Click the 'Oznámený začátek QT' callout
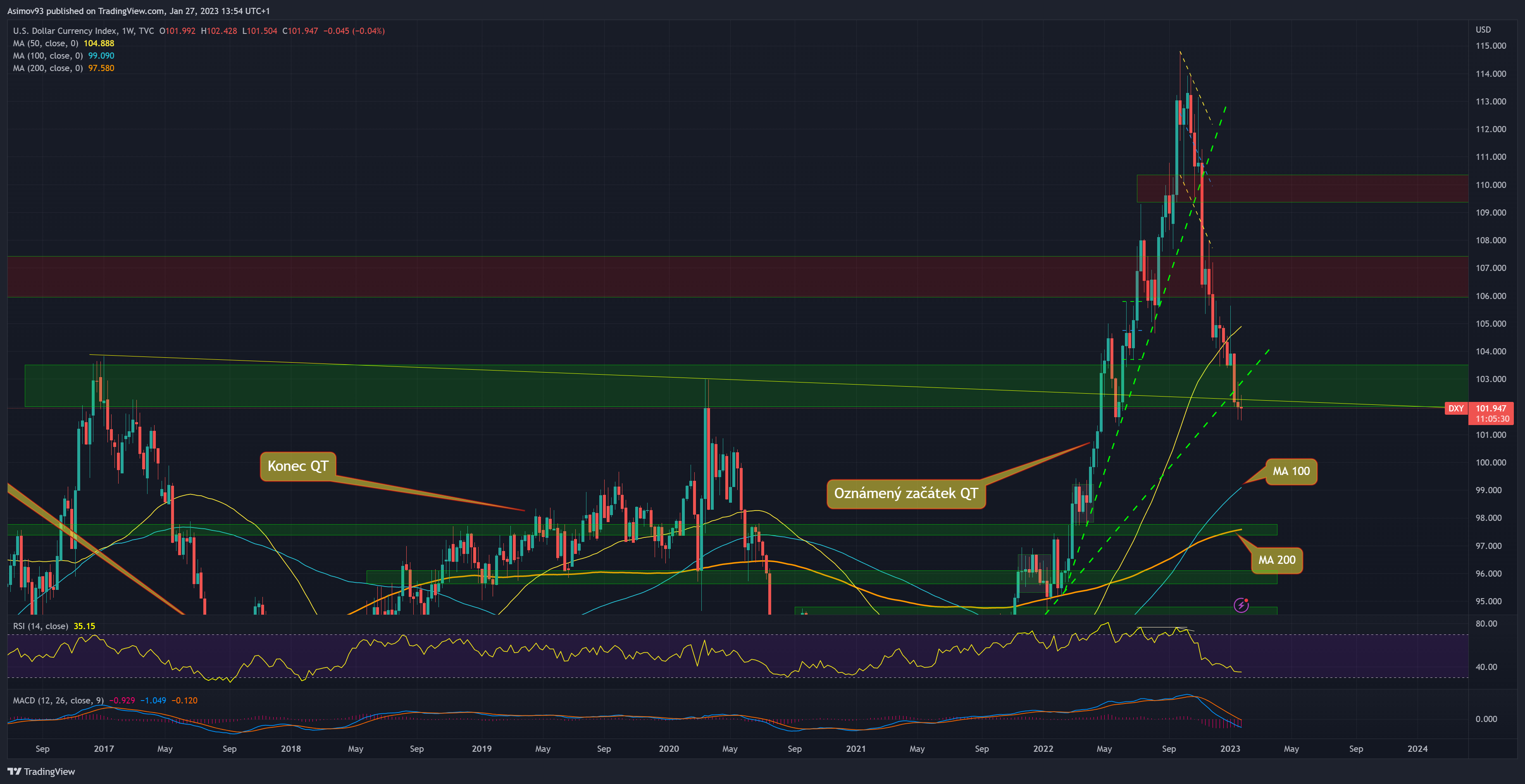The image size is (1525, 784). click(x=906, y=494)
